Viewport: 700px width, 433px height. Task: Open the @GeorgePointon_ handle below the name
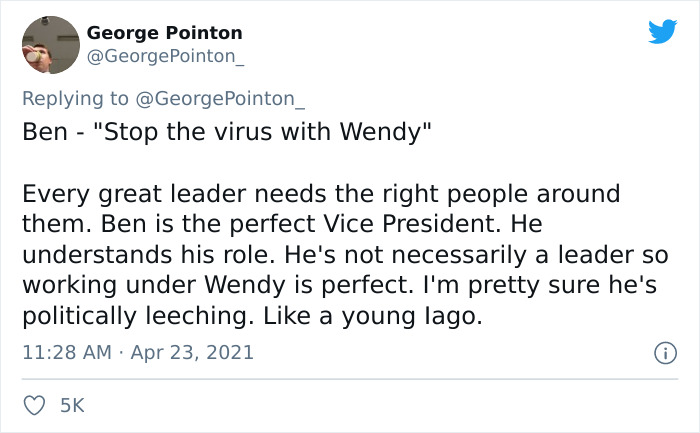click(x=164, y=57)
